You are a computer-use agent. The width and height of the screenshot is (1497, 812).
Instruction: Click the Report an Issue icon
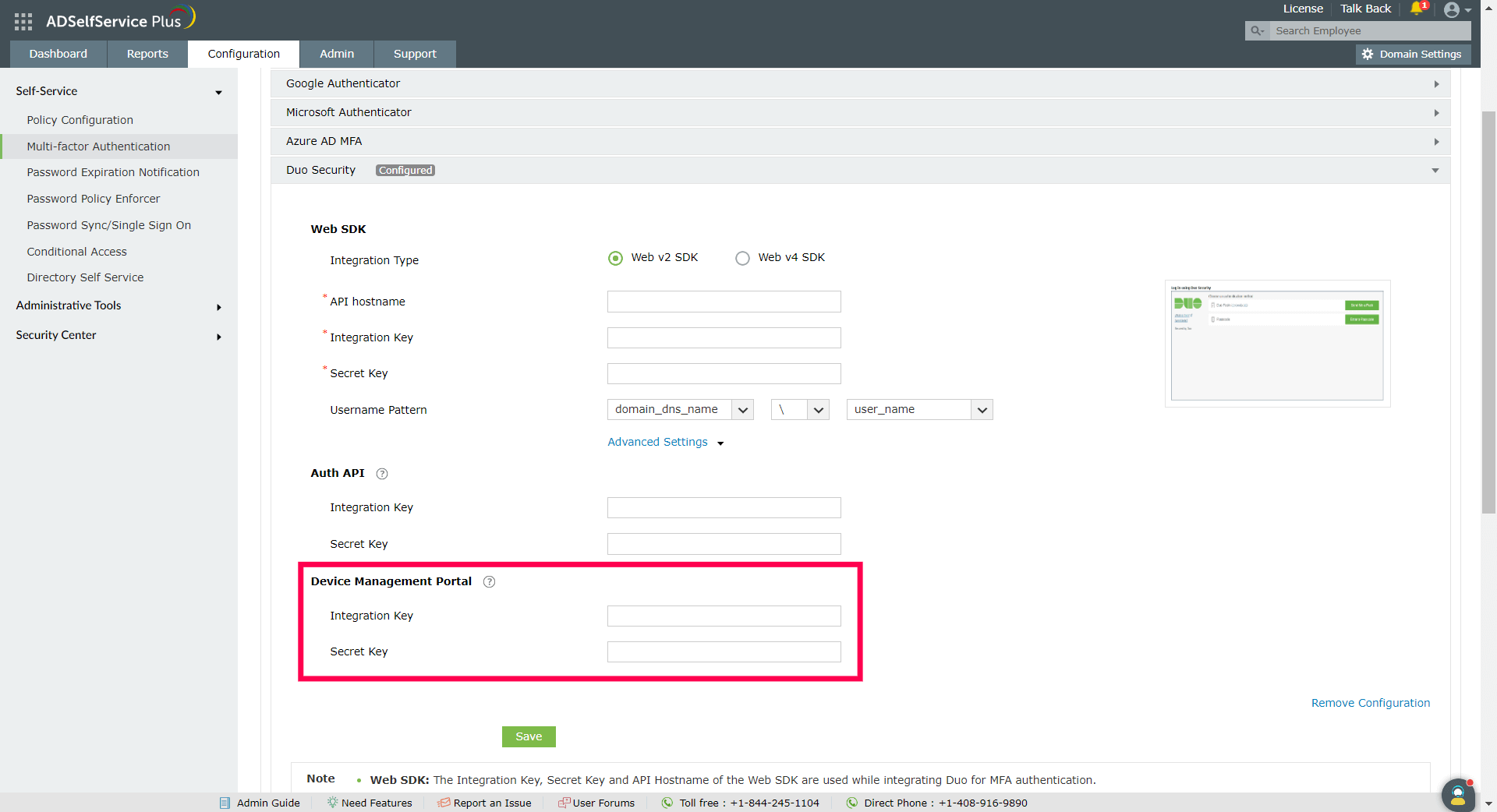tap(444, 803)
